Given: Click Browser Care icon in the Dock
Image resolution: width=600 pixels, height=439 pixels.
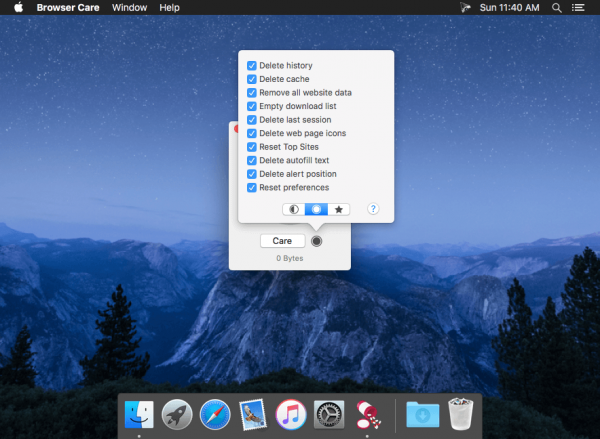Looking at the screenshot, I should (x=367, y=415).
